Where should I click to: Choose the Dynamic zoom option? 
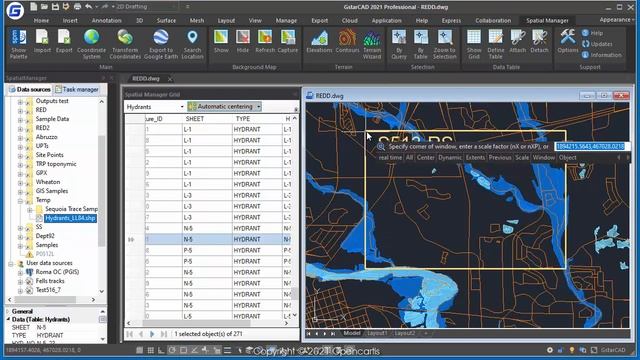click(x=450, y=158)
